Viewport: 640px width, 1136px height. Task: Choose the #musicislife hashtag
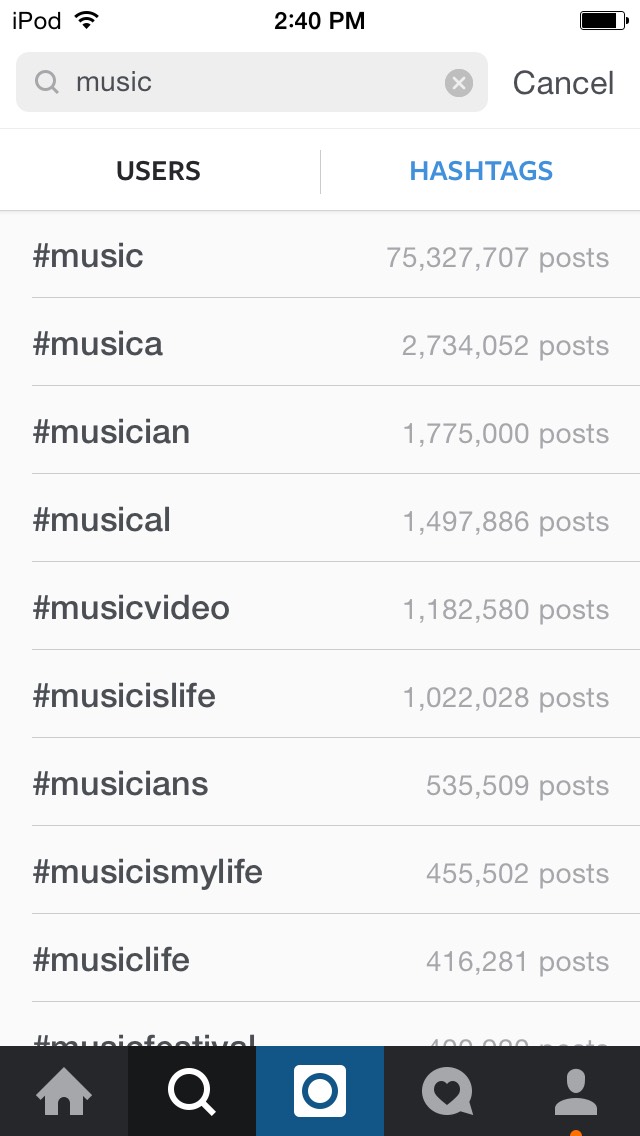pyautogui.click(x=320, y=696)
